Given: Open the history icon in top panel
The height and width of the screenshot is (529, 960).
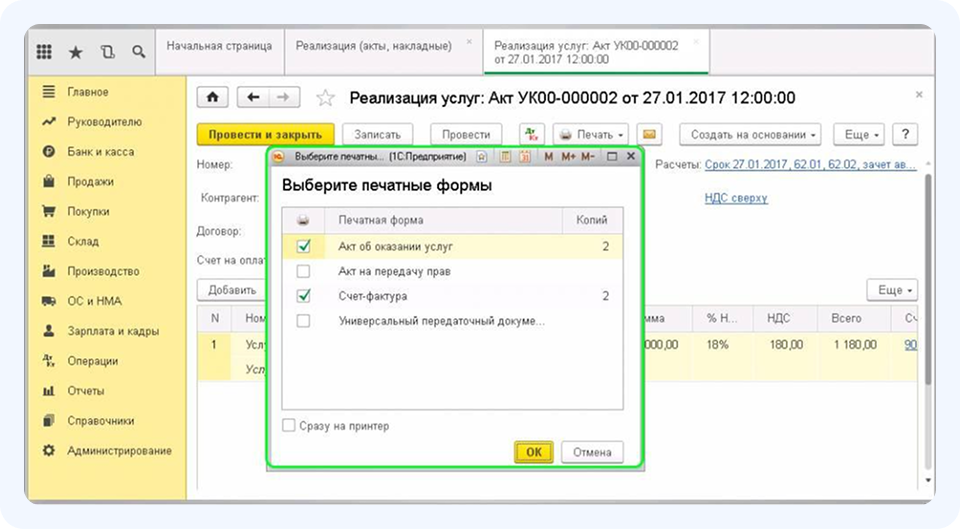Looking at the screenshot, I should (107, 52).
